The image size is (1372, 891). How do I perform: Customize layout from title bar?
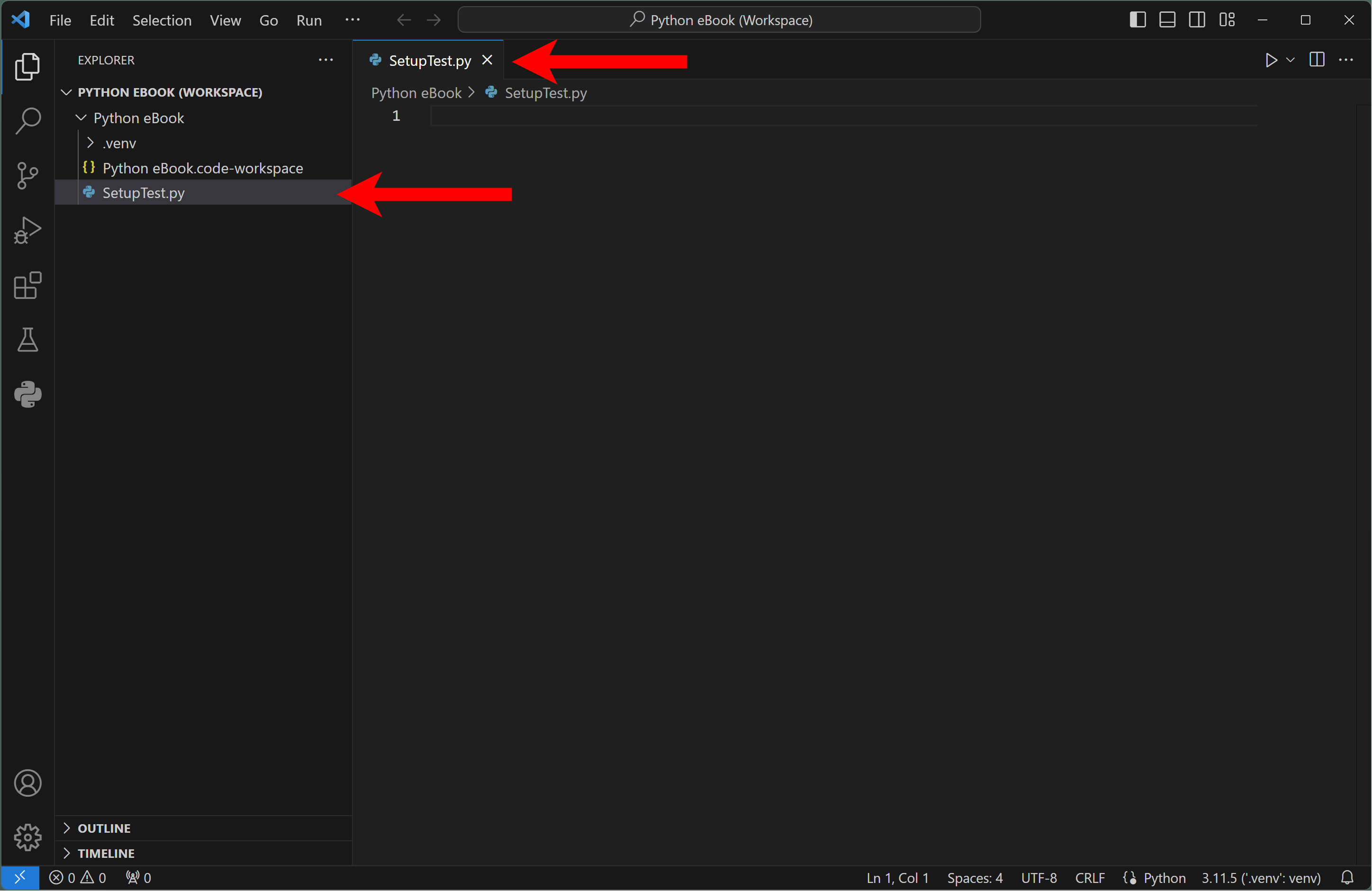[1228, 20]
